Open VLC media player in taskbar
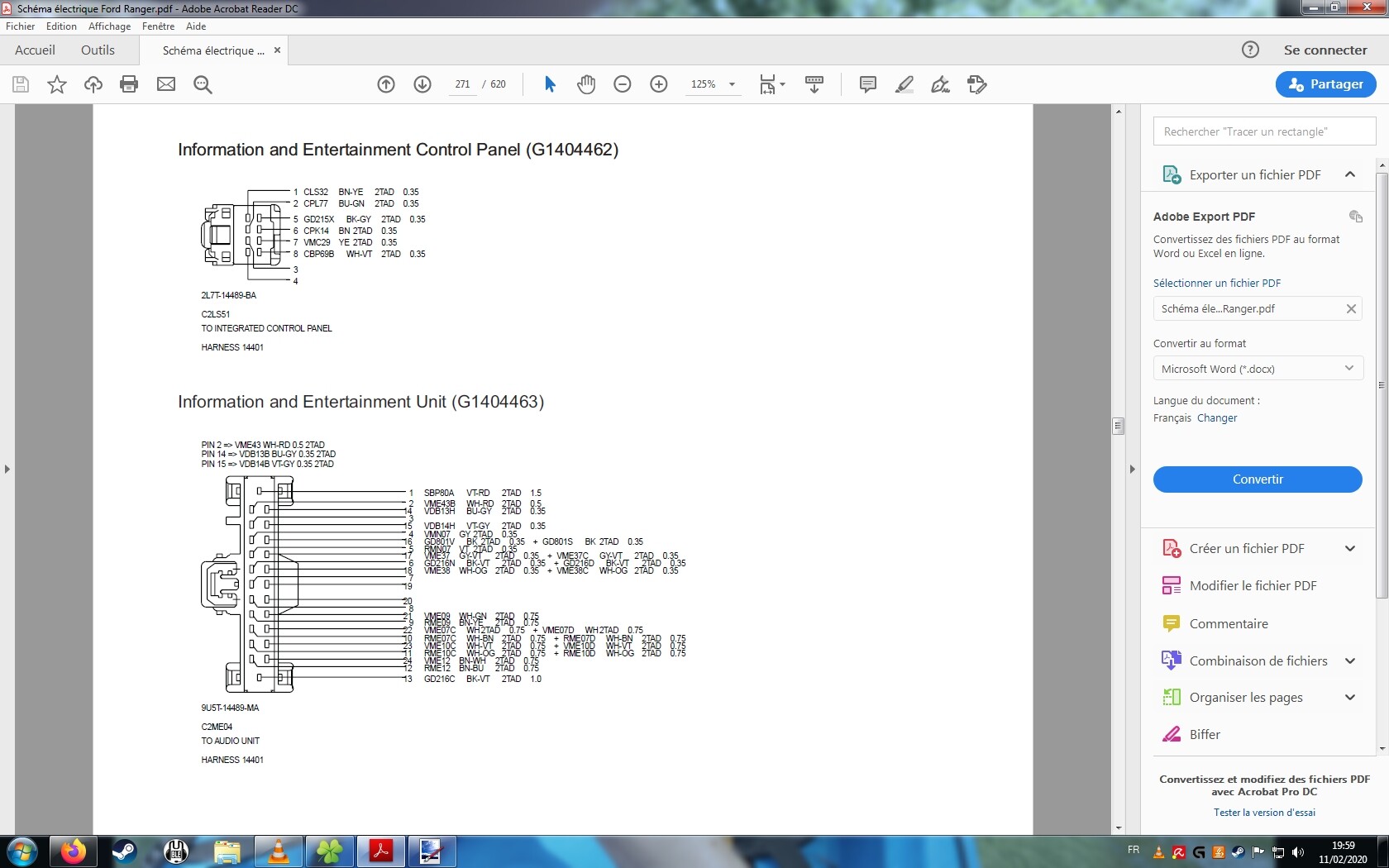The width and height of the screenshot is (1389, 868). coord(279,851)
